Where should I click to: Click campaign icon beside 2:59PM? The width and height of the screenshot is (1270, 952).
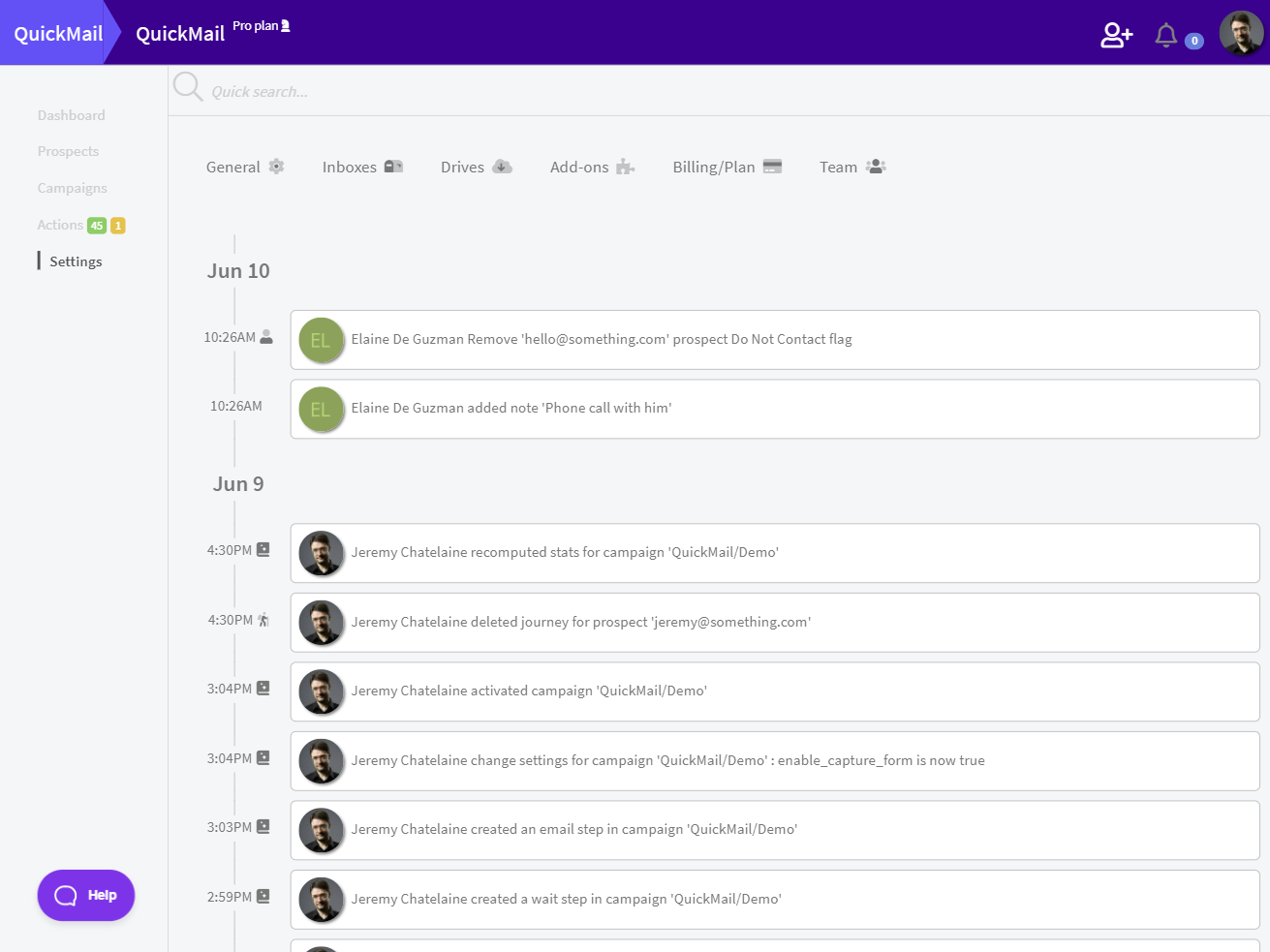[263, 897]
